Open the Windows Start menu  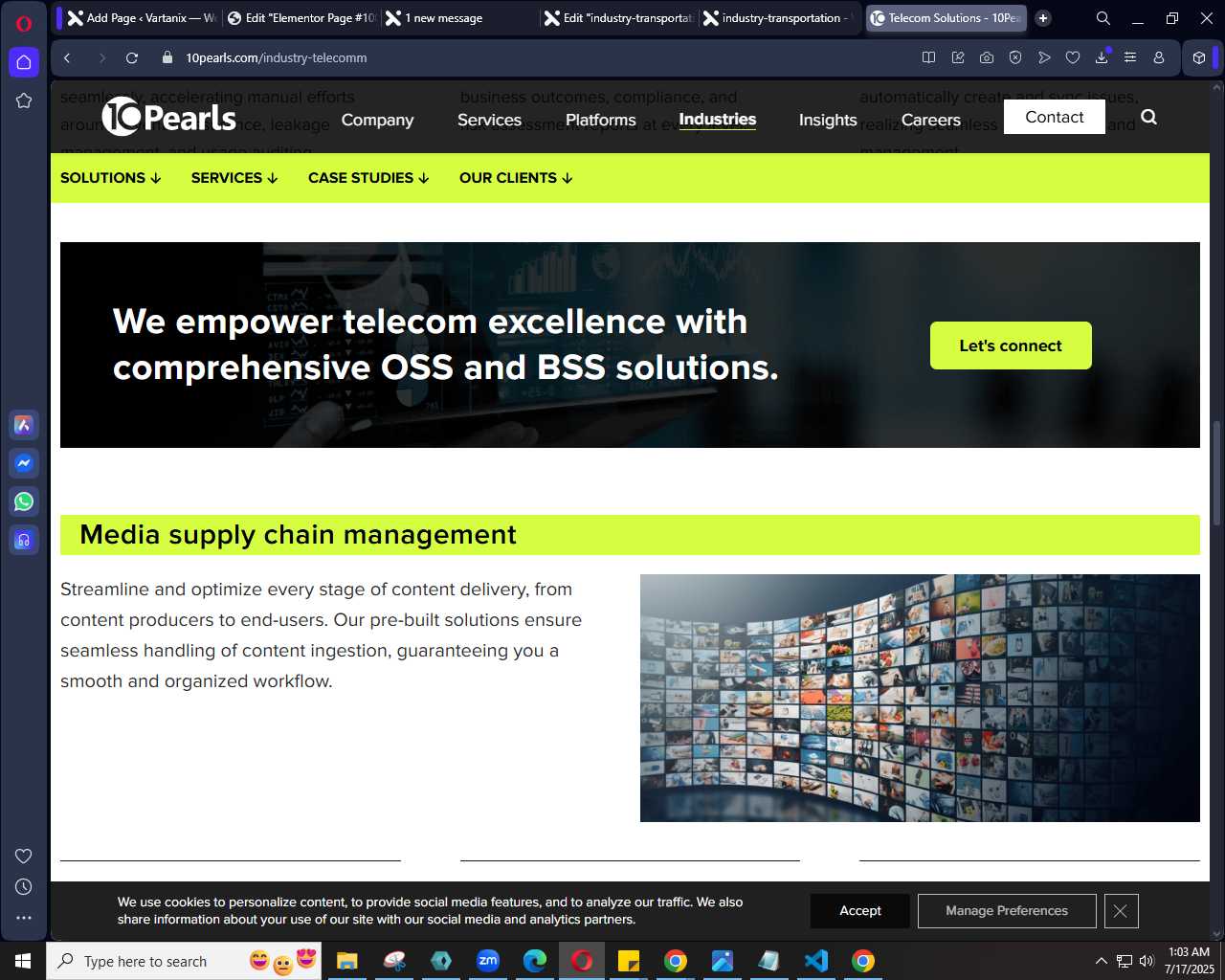tap(23, 961)
